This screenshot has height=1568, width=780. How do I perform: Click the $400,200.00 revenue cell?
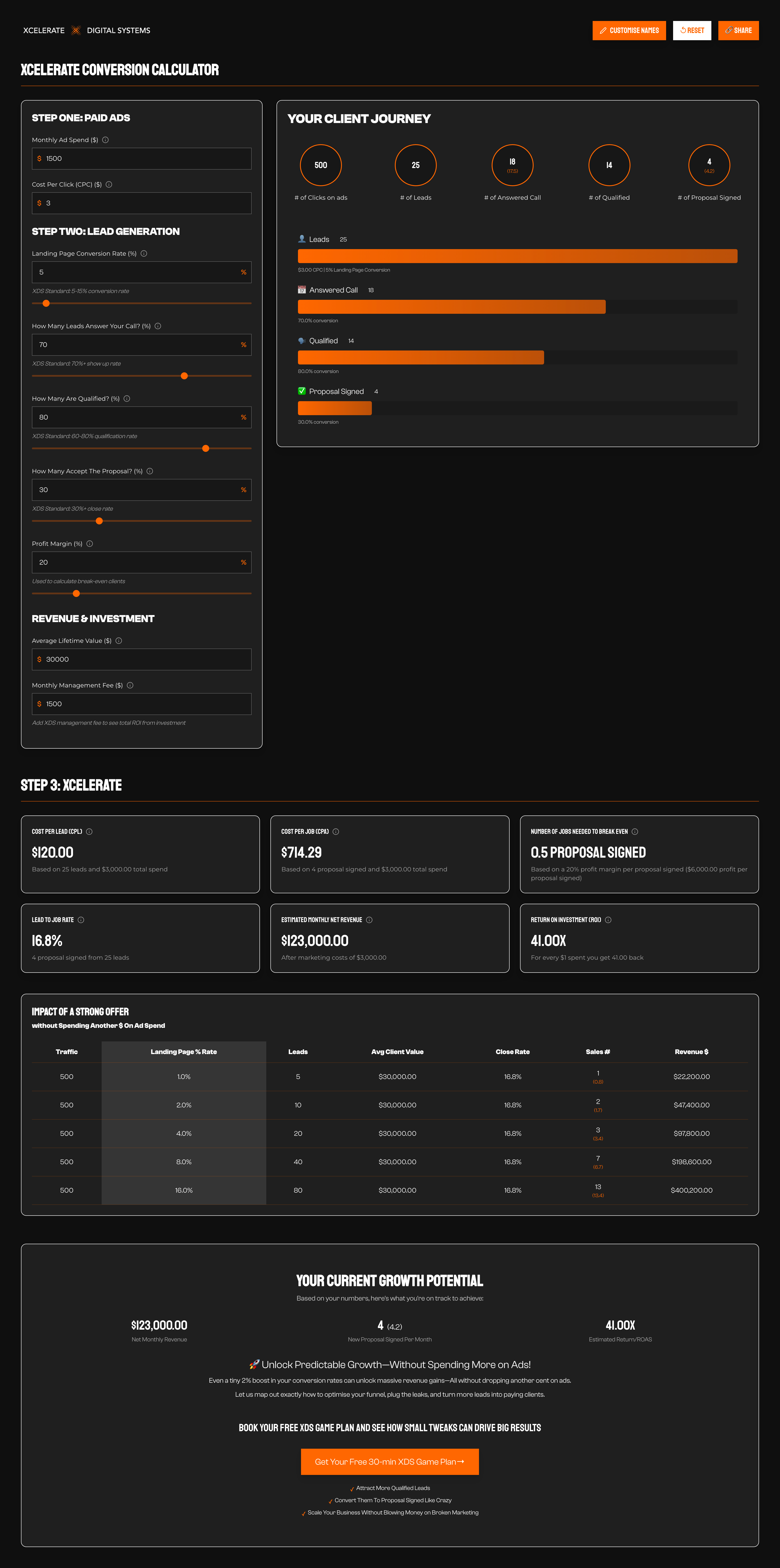[692, 1190]
